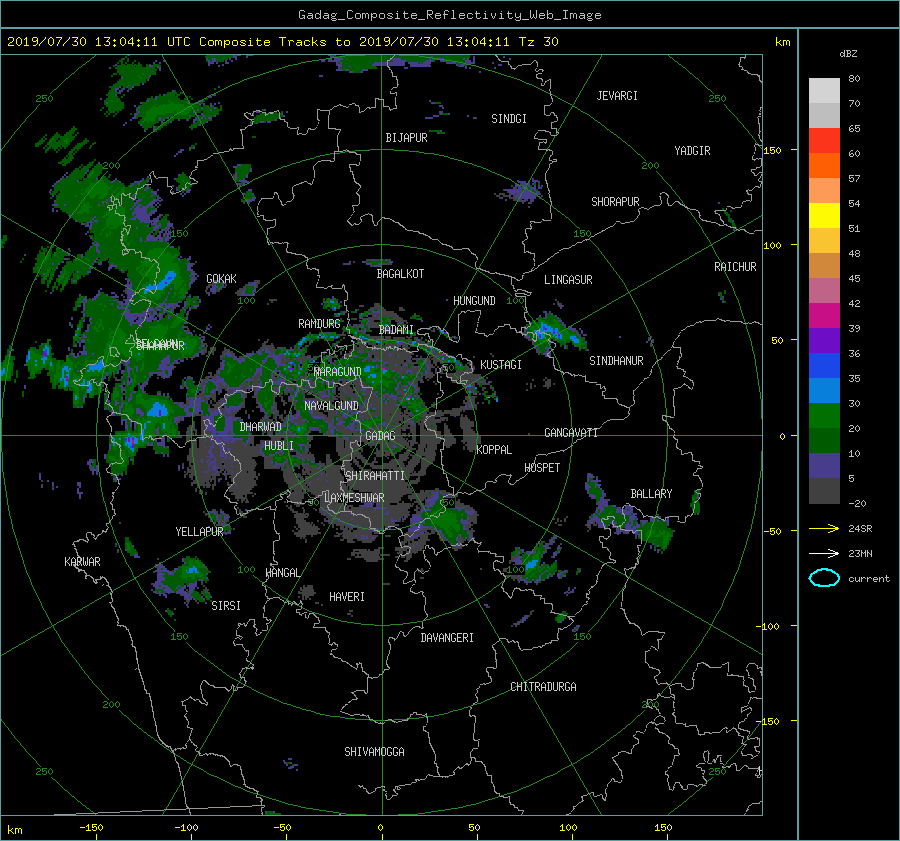Click the 'km' unit label beside the bottom axis
Image resolution: width=900 pixels, height=841 pixels.
15,830
